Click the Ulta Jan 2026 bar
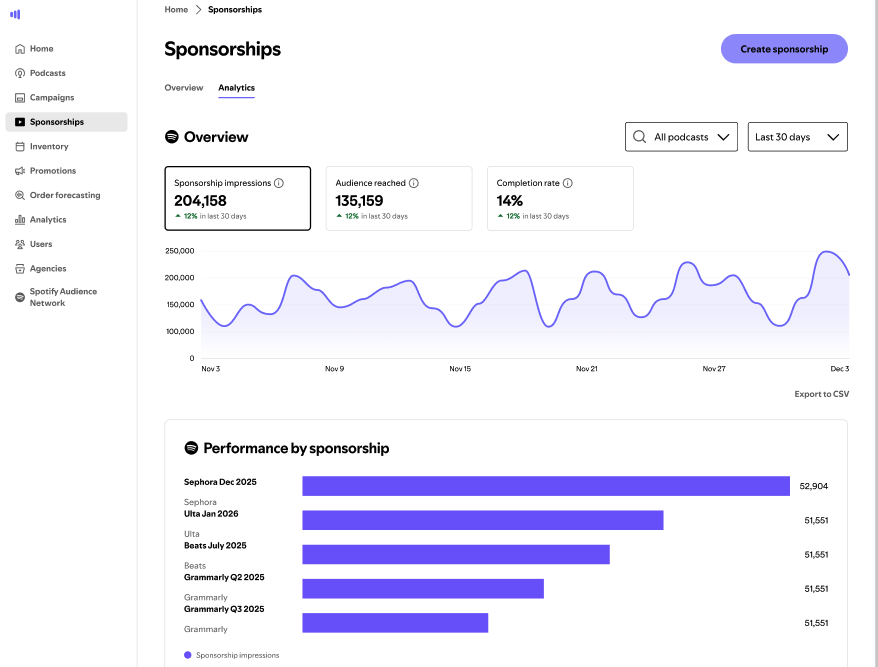The height and width of the screenshot is (667, 878). click(483, 520)
